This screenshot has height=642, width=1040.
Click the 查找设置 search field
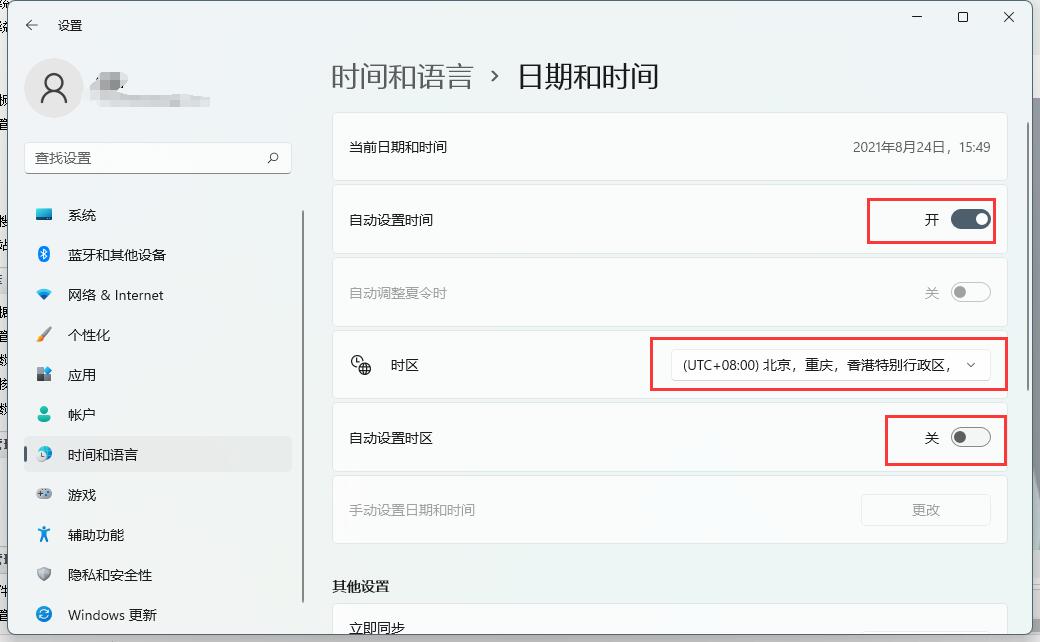click(x=157, y=158)
